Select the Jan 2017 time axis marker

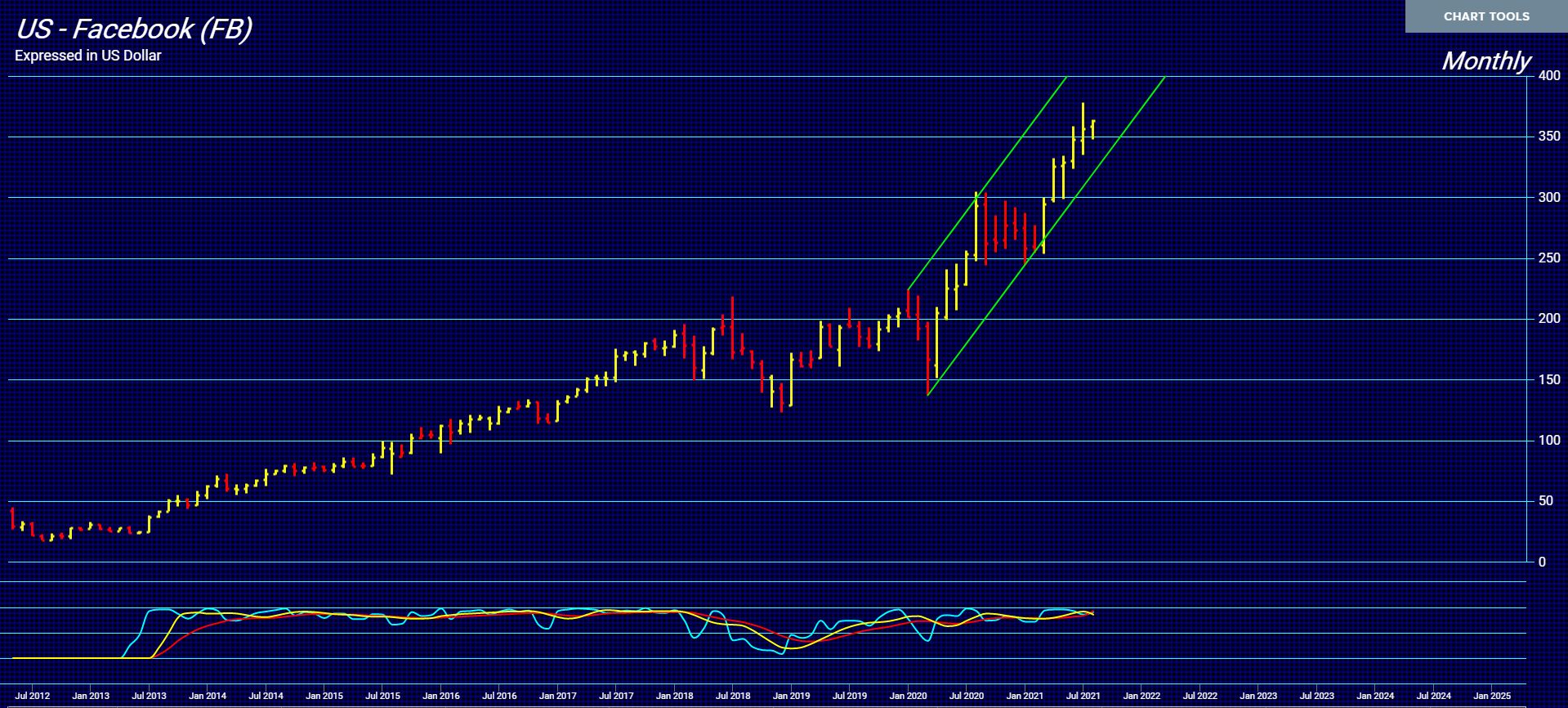(558, 697)
